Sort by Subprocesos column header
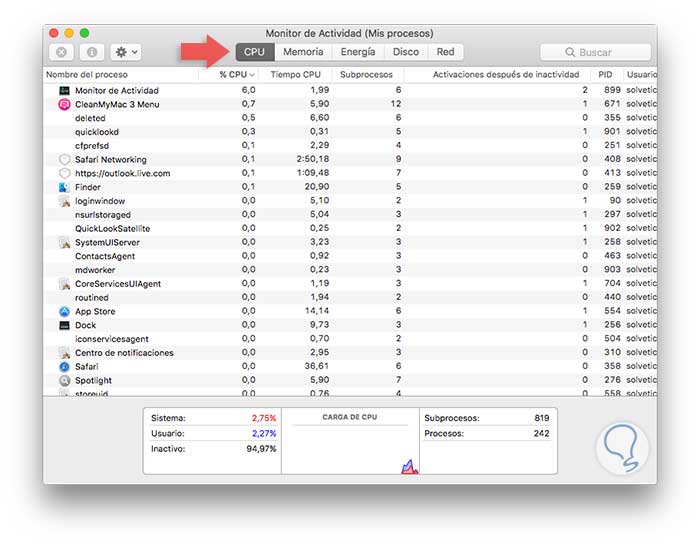Screen dimensions: 700x546 [x=366, y=75]
